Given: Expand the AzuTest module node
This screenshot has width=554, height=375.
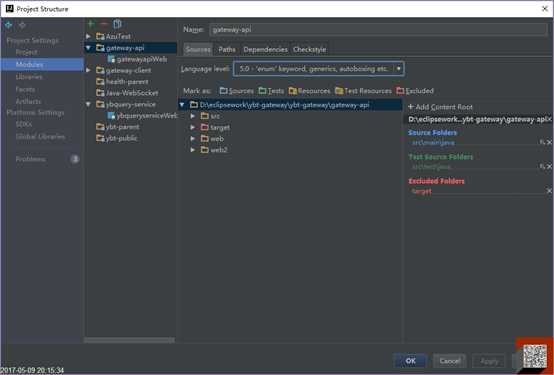Looking at the screenshot, I should (x=88, y=36).
